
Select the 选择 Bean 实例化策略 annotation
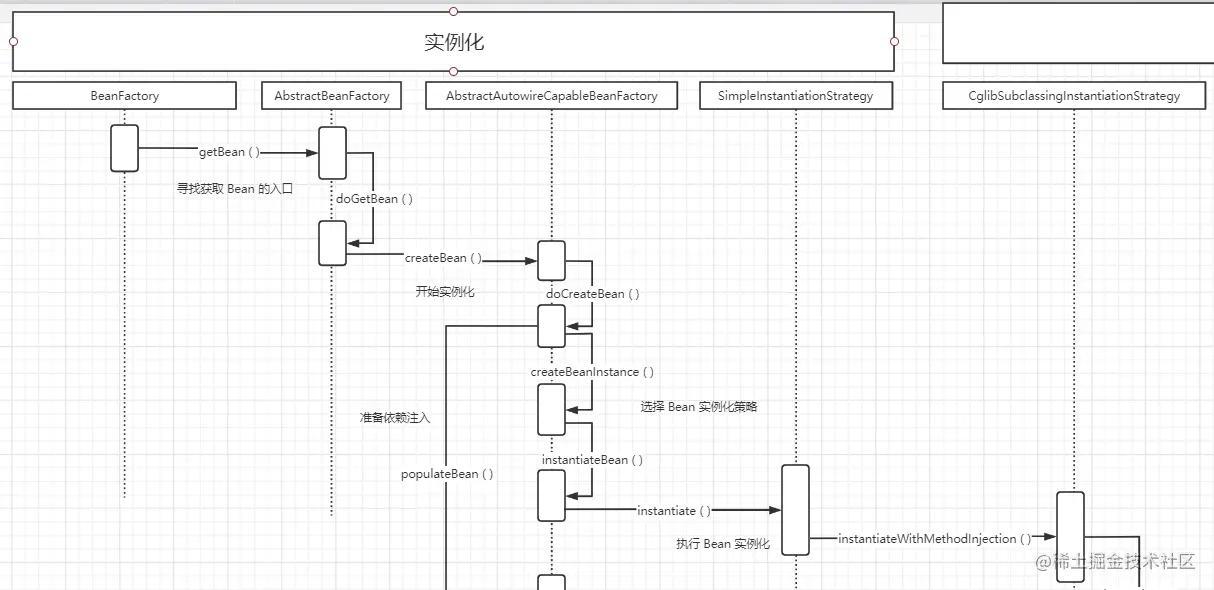pos(700,407)
